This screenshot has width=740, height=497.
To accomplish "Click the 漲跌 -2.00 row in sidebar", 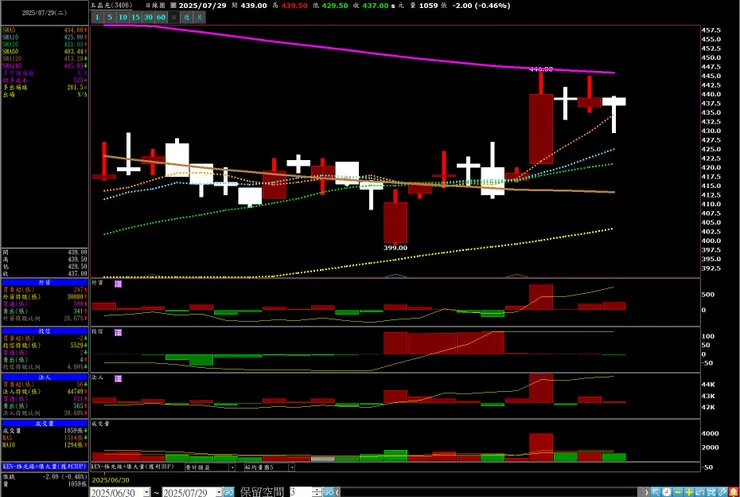I will tap(44, 477).
